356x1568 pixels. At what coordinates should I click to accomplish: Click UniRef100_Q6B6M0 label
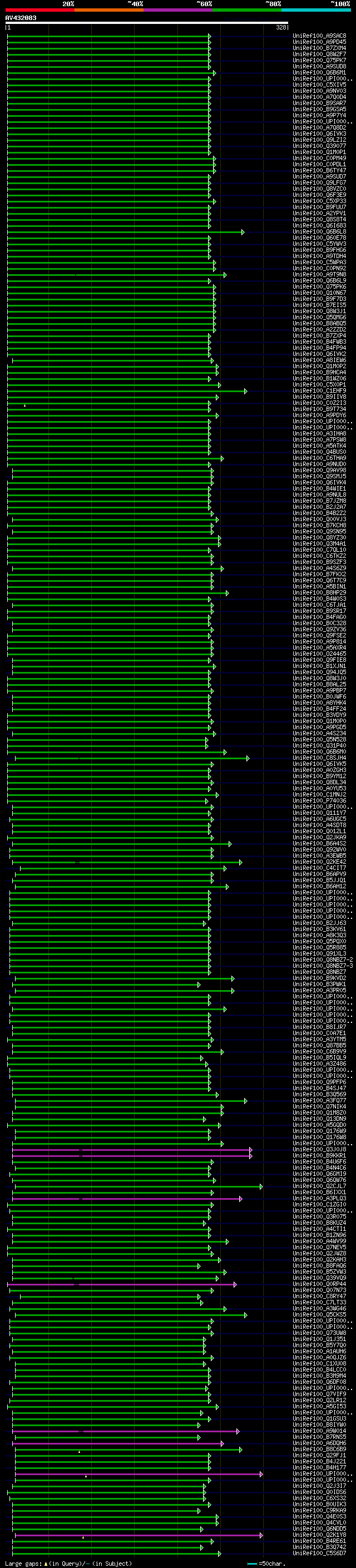point(319,753)
